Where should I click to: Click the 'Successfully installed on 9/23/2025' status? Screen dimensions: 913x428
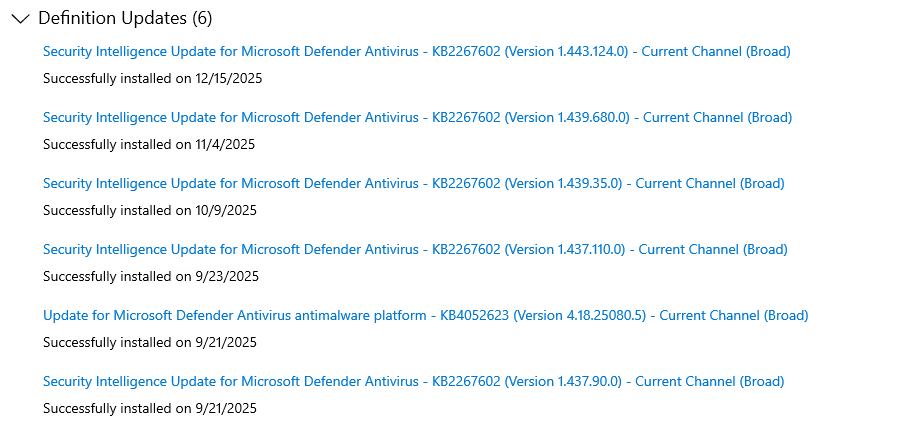(150, 276)
